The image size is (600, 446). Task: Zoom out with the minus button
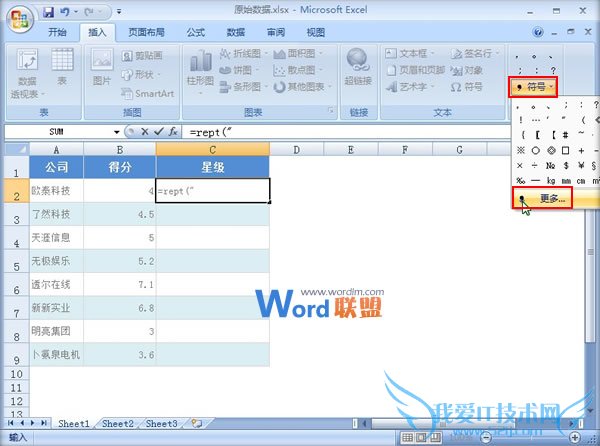point(486,437)
